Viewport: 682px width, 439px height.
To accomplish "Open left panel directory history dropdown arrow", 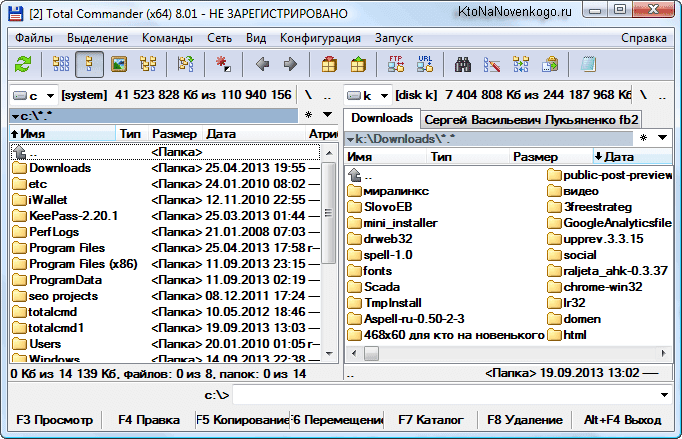I will (x=328, y=115).
